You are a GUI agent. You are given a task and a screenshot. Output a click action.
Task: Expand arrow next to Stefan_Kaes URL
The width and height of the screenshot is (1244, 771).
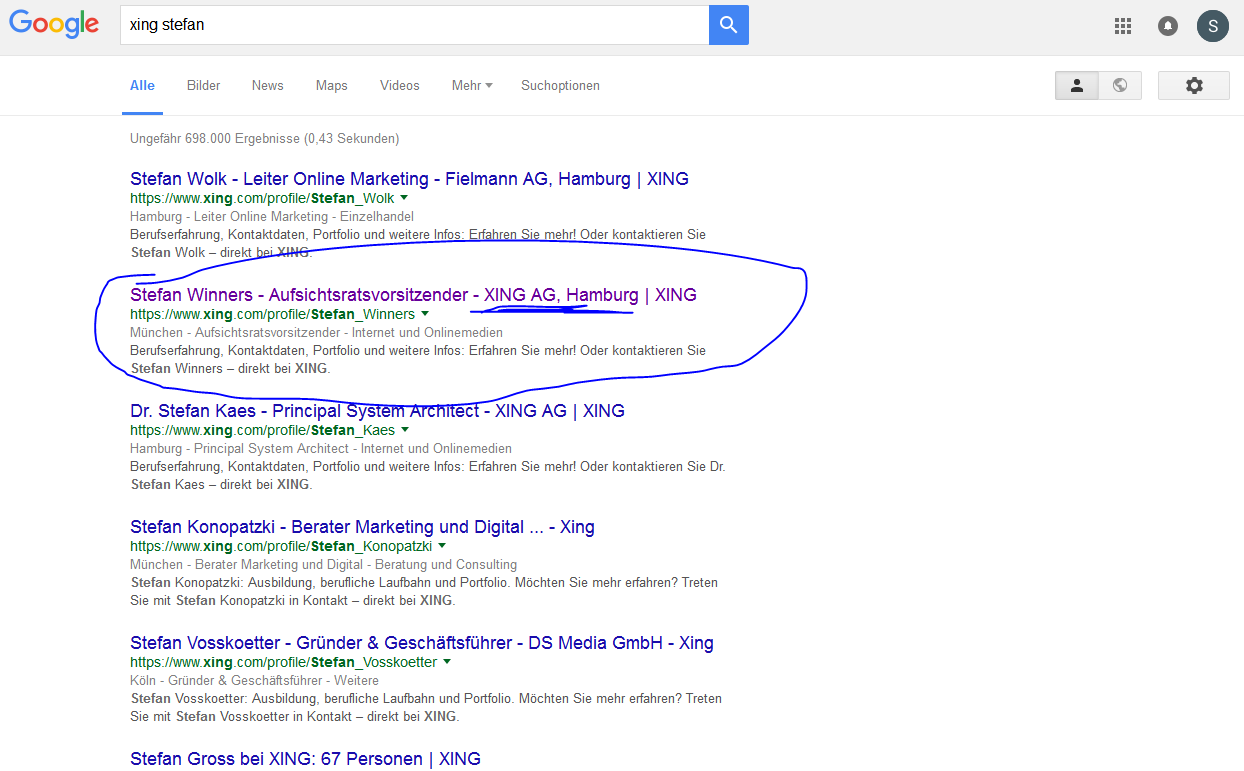(404, 430)
